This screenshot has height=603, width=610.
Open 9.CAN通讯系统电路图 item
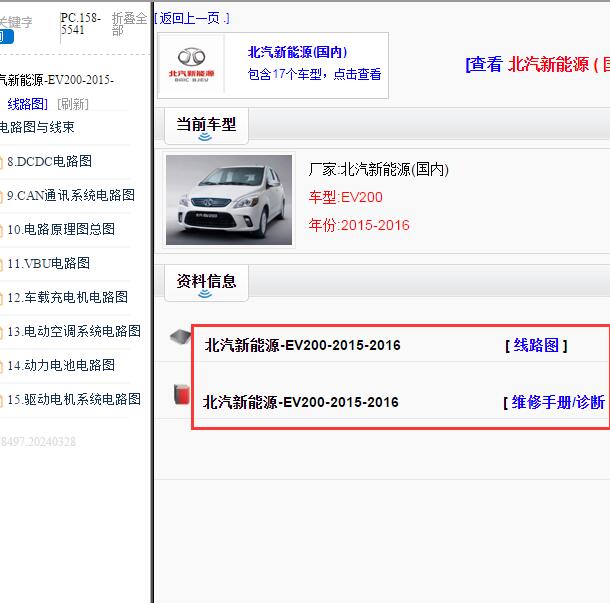pos(71,195)
